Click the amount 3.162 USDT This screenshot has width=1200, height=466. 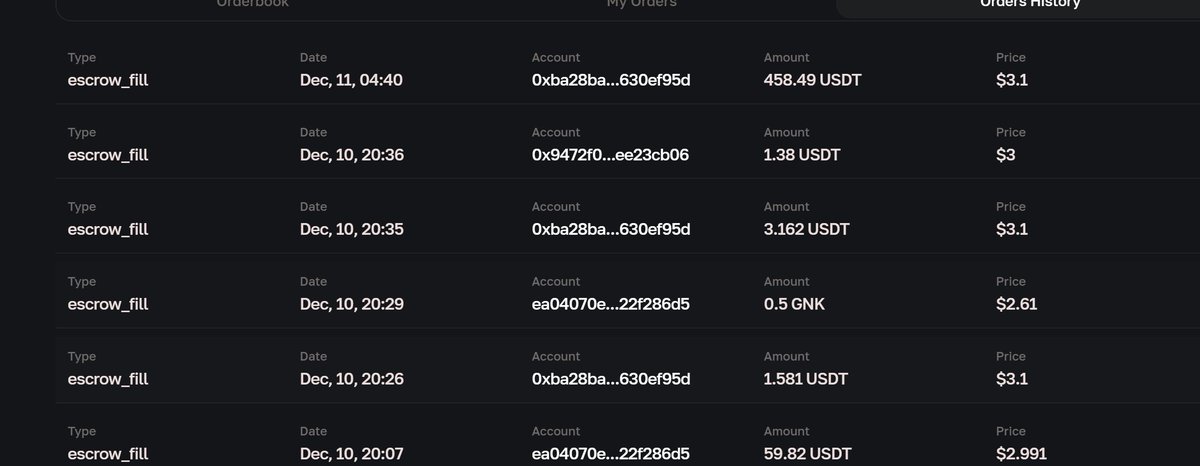click(x=807, y=230)
